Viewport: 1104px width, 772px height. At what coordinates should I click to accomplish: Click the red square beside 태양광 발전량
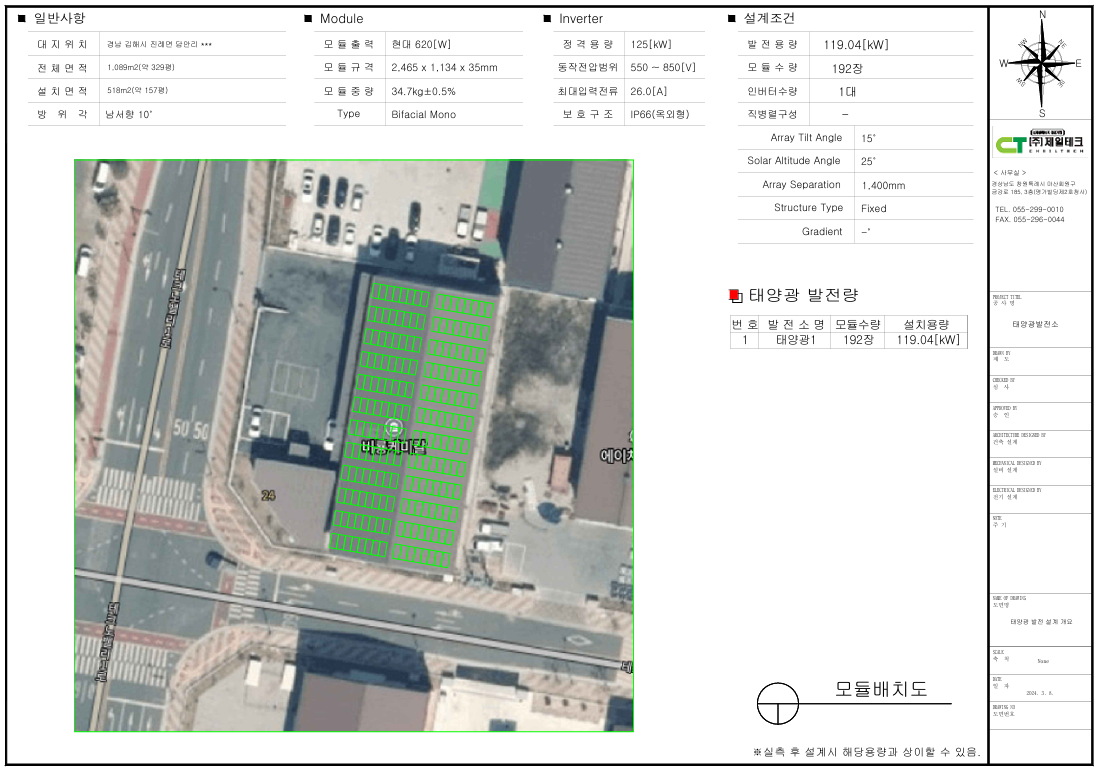point(735,295)
